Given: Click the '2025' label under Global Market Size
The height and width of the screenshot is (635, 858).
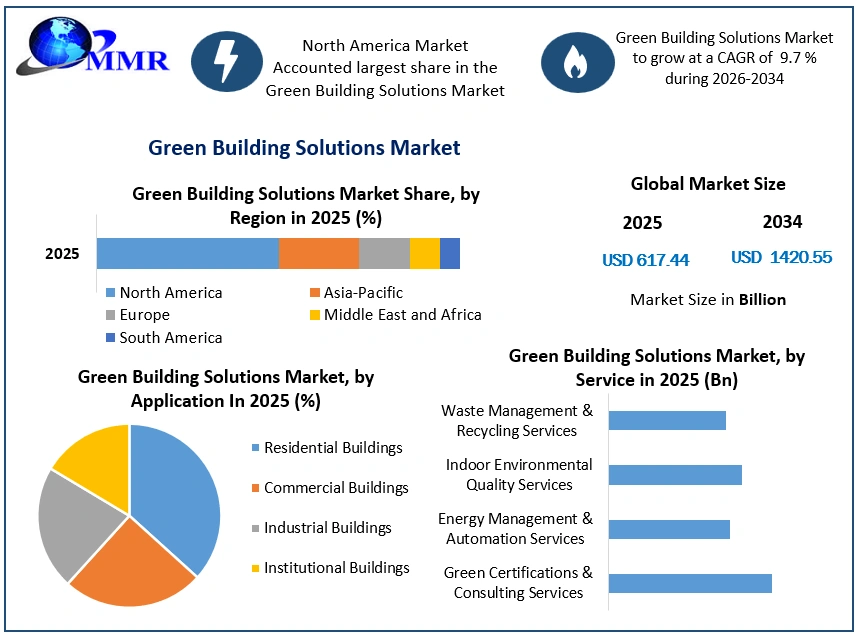Looking at the screenshot, I should 642,223.
